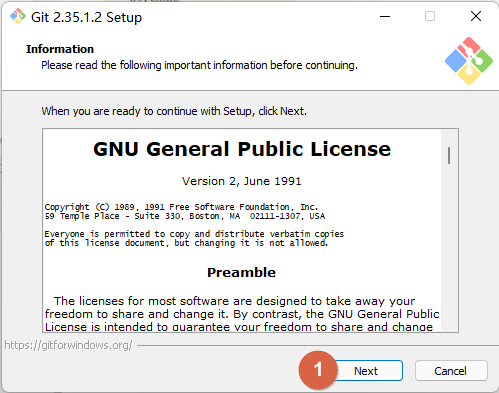Click the Git icon in the title bar
This screenshot has width=499, height=393.
coord(18,16)
